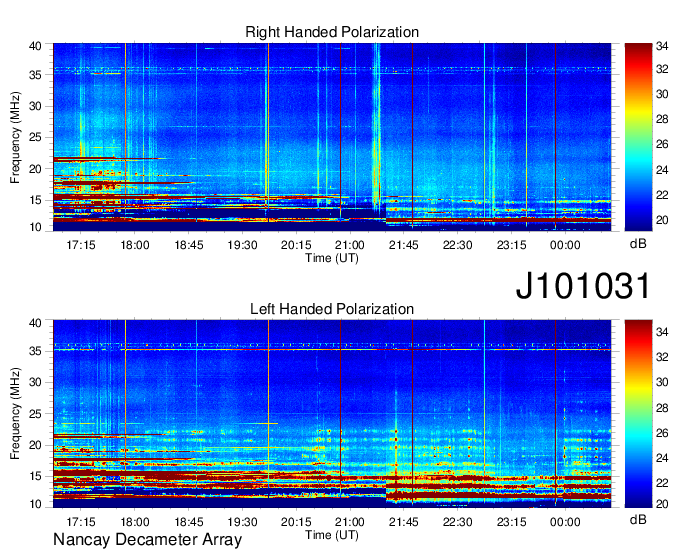Click the 32 dB value on the right-handed colorbar

pyautogui.click(x=662, y=69)
